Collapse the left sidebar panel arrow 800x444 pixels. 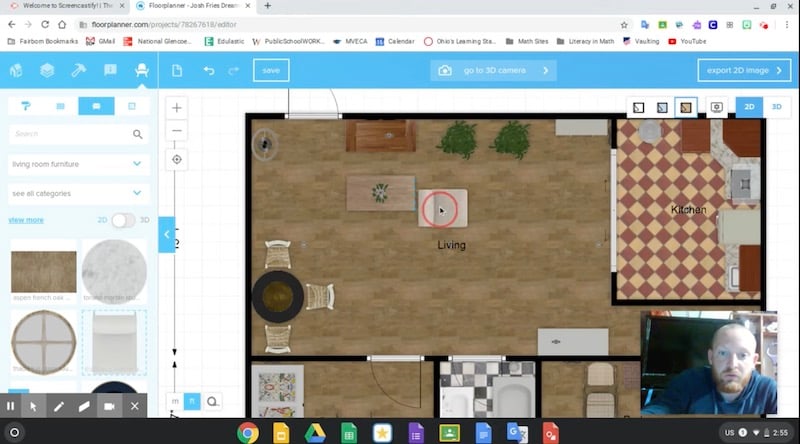(x=166, y=234)
